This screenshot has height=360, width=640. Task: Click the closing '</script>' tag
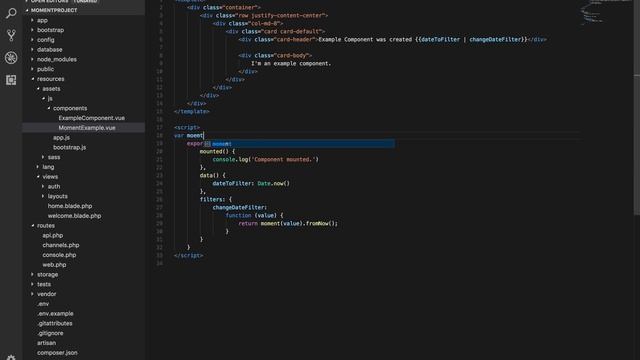coord(189,256)
